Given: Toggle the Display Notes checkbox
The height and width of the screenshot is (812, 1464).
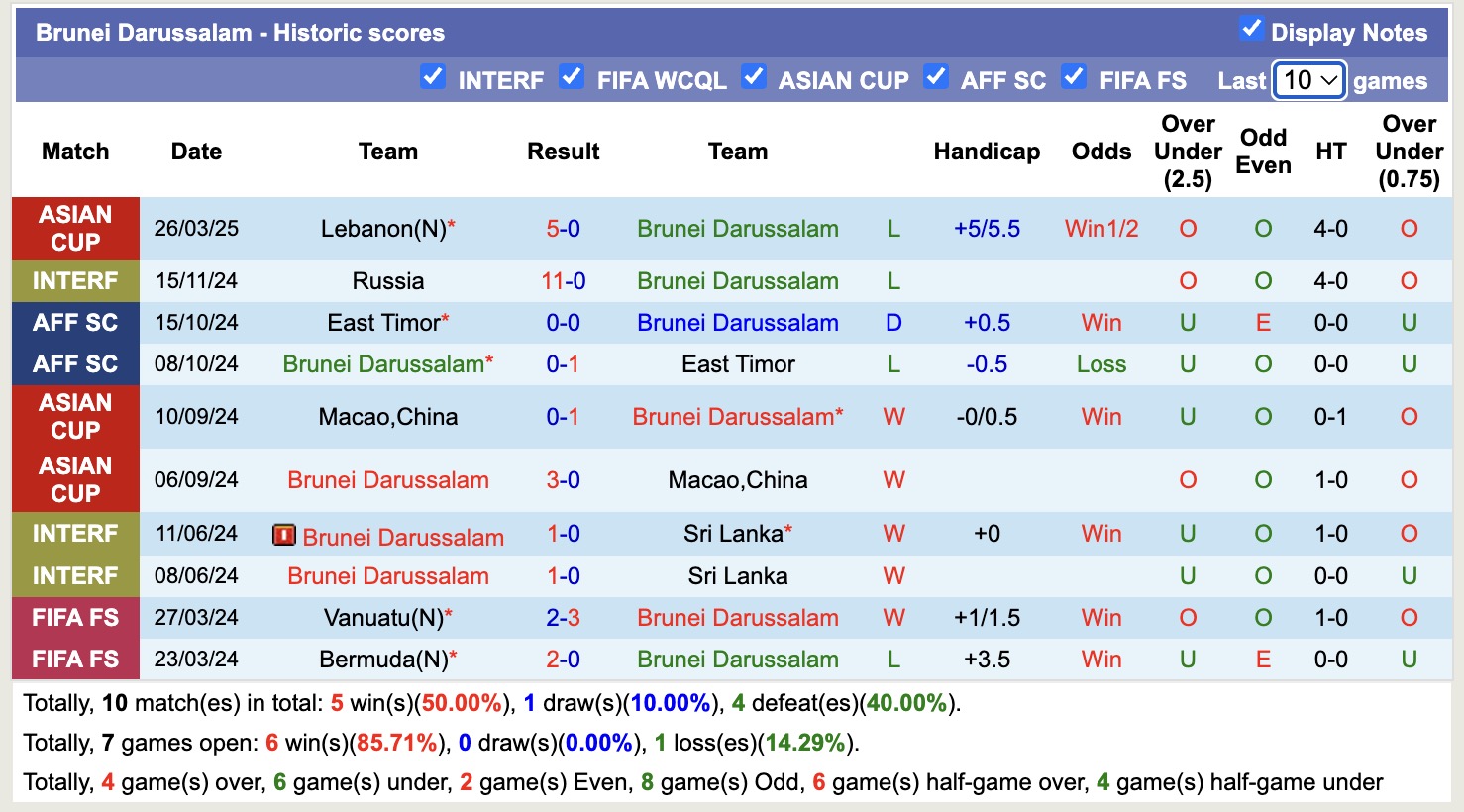Looking at the screenshot, I should point(1251,29).
